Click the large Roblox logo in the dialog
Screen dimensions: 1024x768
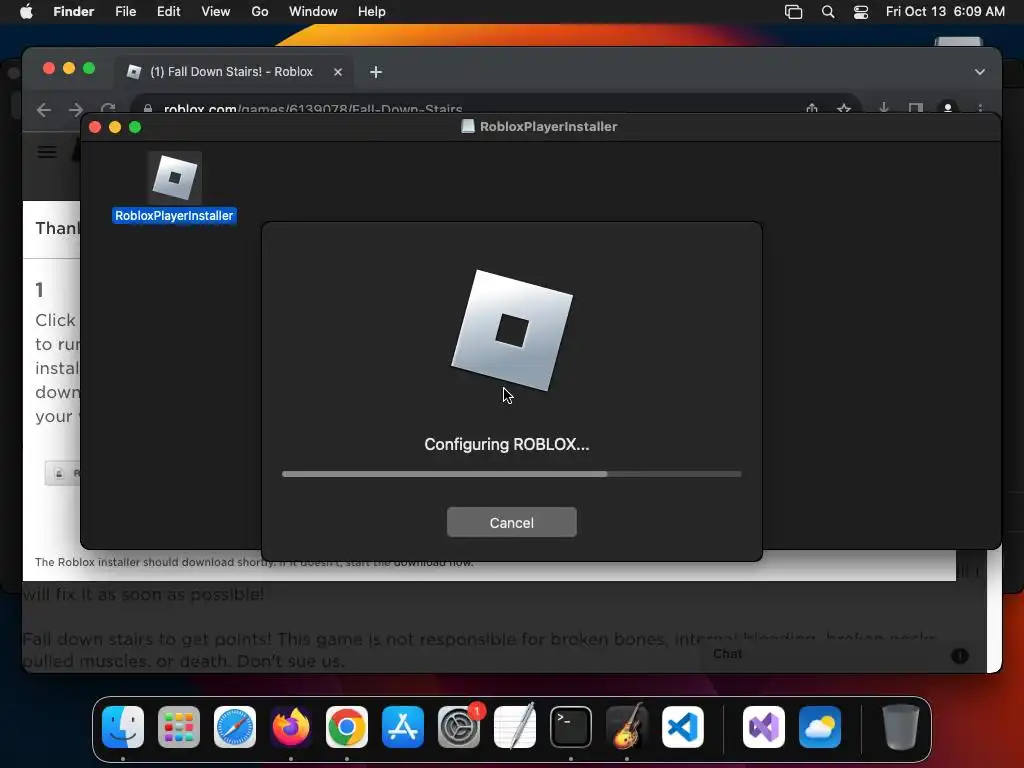point(512,330)
